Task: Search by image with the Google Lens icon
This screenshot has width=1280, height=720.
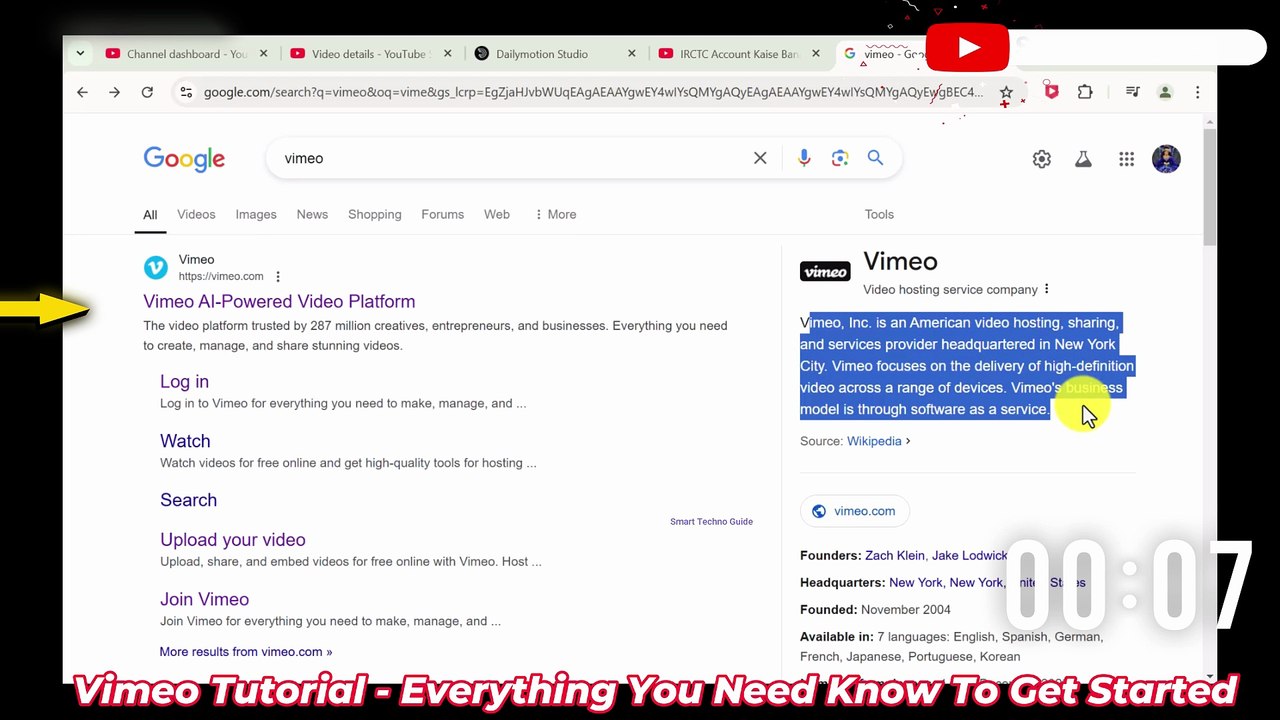Action: tap(840, 158)
